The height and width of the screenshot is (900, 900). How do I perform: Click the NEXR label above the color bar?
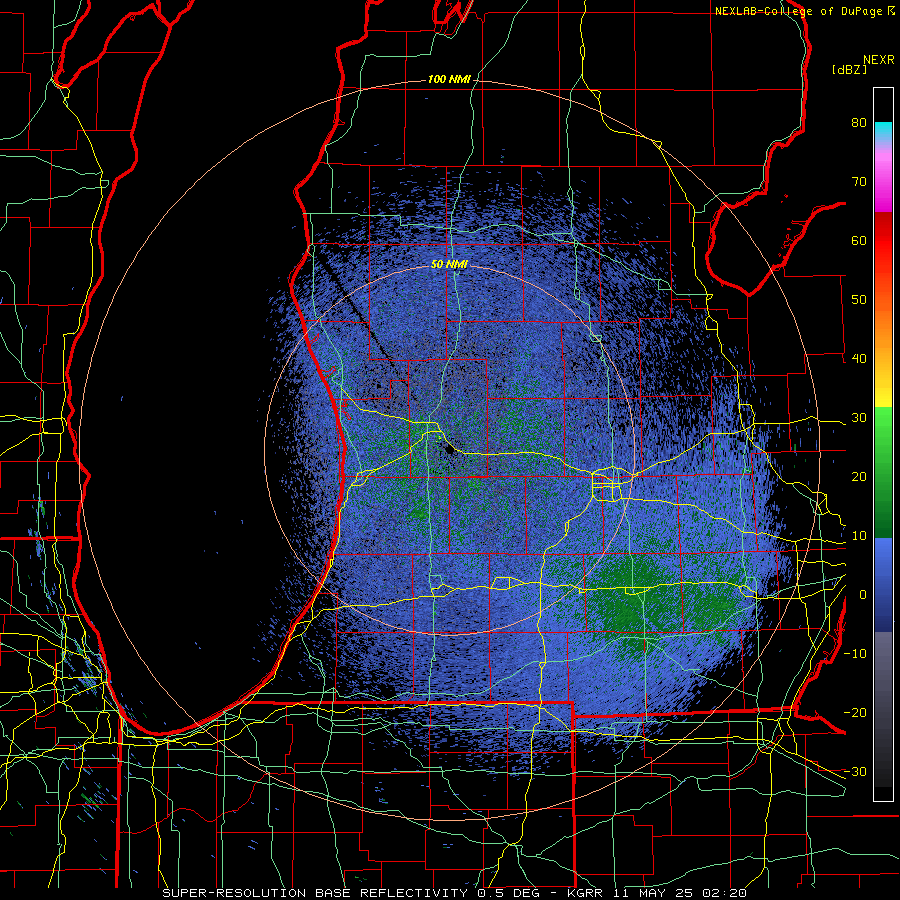point(879,60)
